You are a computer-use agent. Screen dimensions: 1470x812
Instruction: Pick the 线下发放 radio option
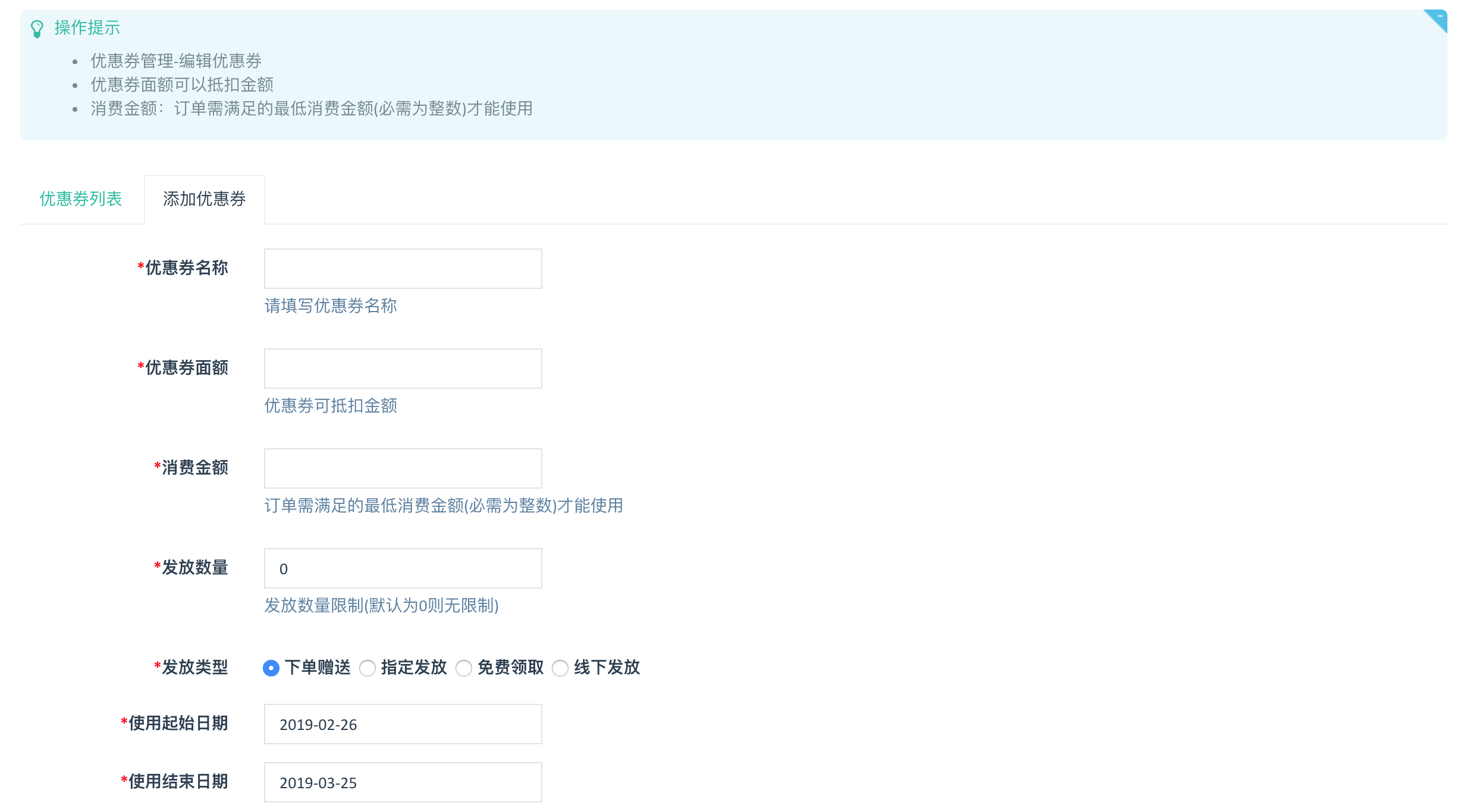click(x=560, y=668)
